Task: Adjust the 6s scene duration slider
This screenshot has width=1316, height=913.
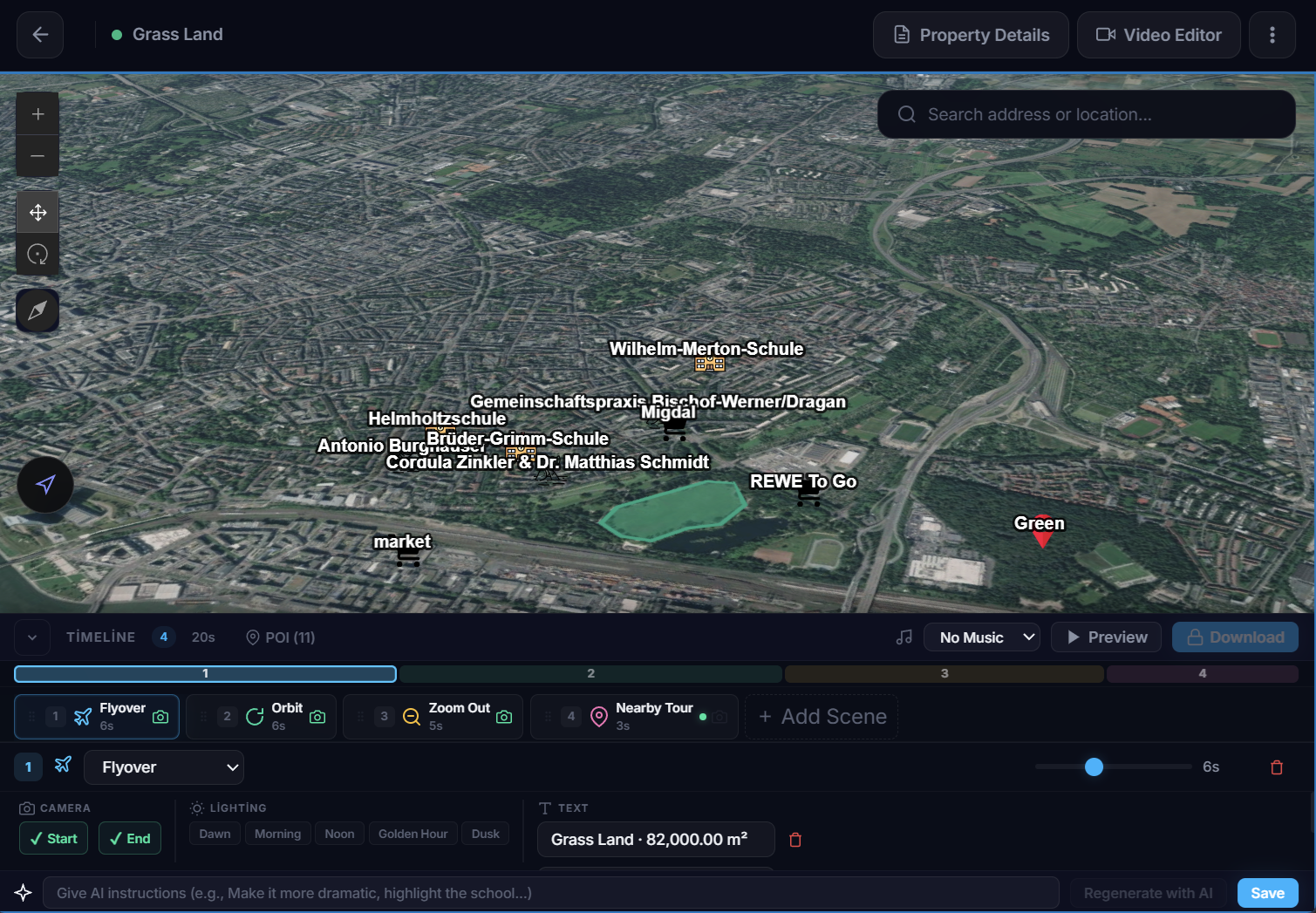Action: 1095,767
